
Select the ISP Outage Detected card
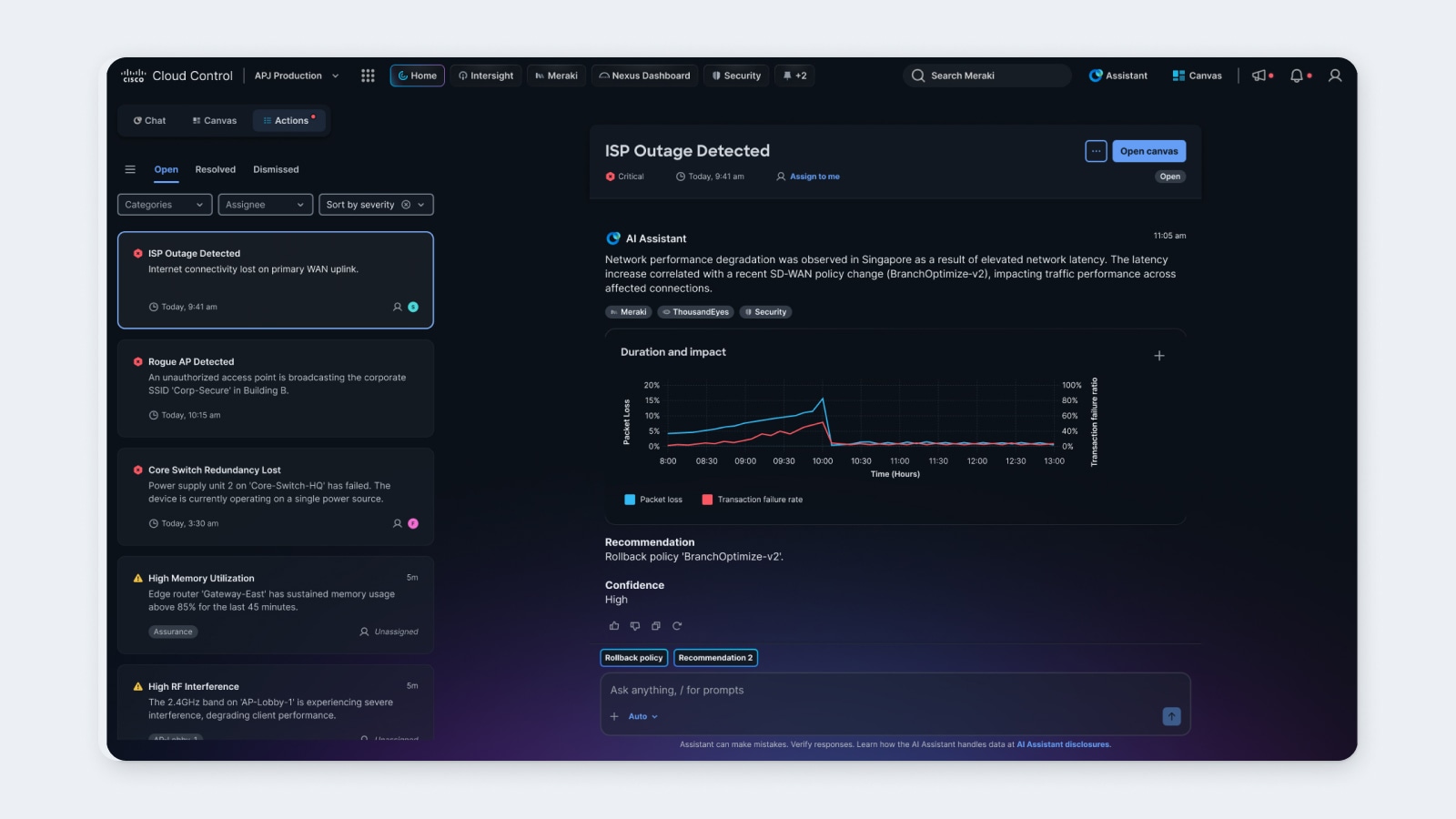pyautogui.click(x=276, y=280)
